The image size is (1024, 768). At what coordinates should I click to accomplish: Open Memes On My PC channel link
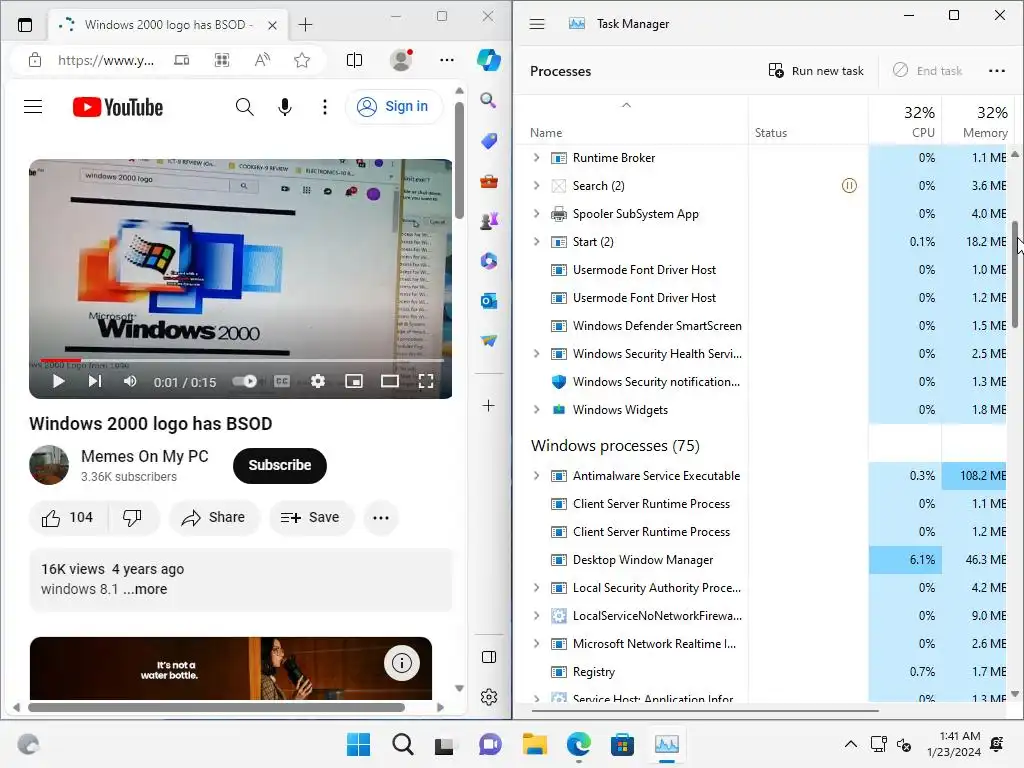[x=144, y=456]
